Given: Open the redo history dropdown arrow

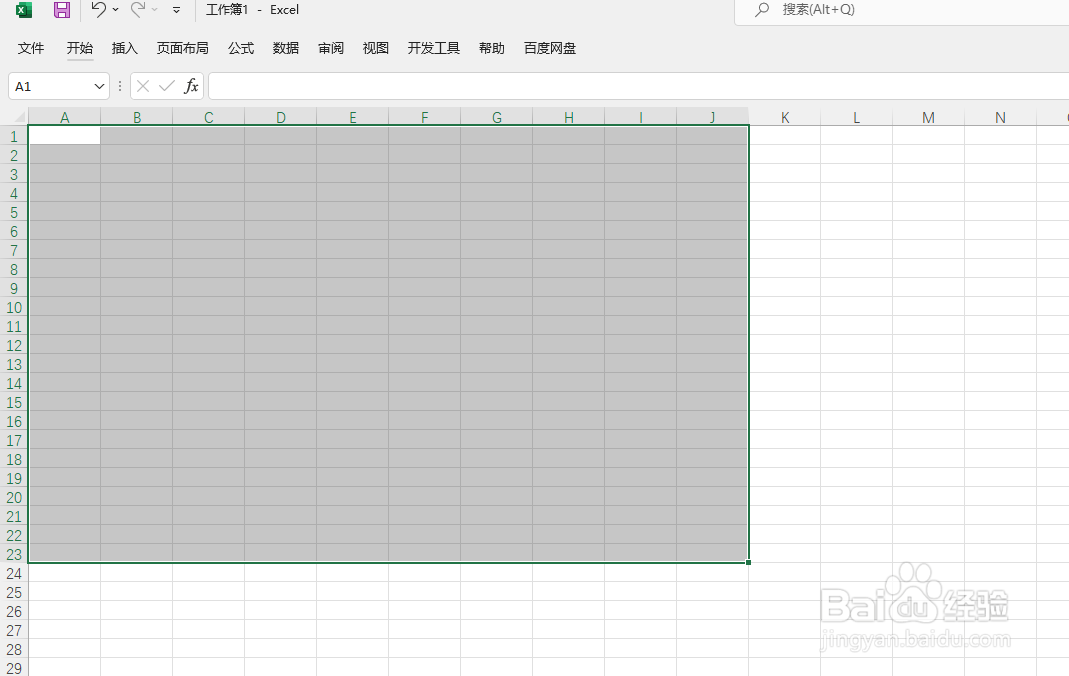Looking at the screenshot, I should [155, 10].
